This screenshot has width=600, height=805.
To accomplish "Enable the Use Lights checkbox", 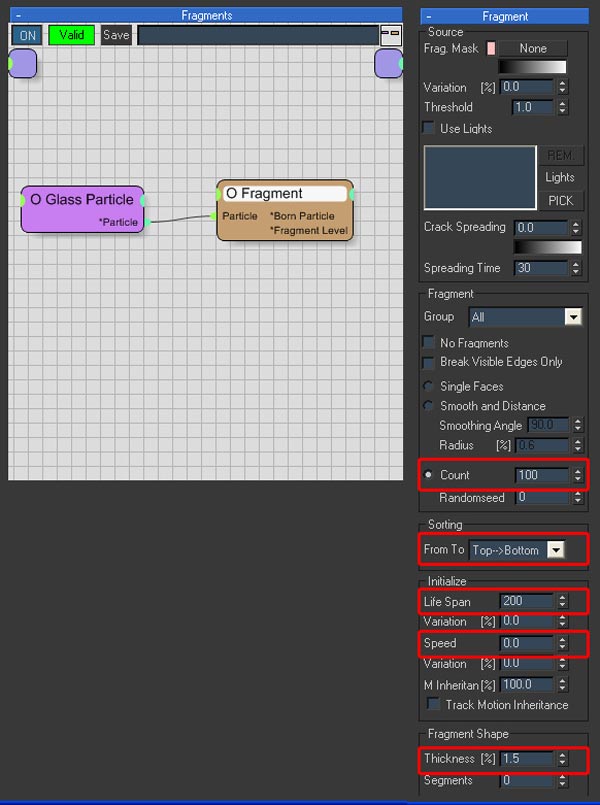I will click(x=429, y=128).
